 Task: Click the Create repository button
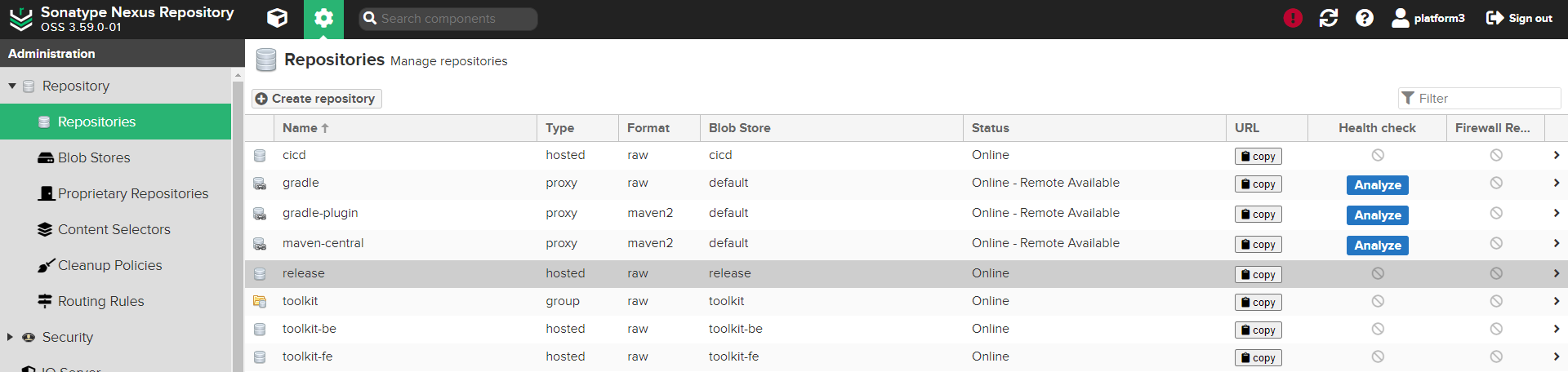316,99
